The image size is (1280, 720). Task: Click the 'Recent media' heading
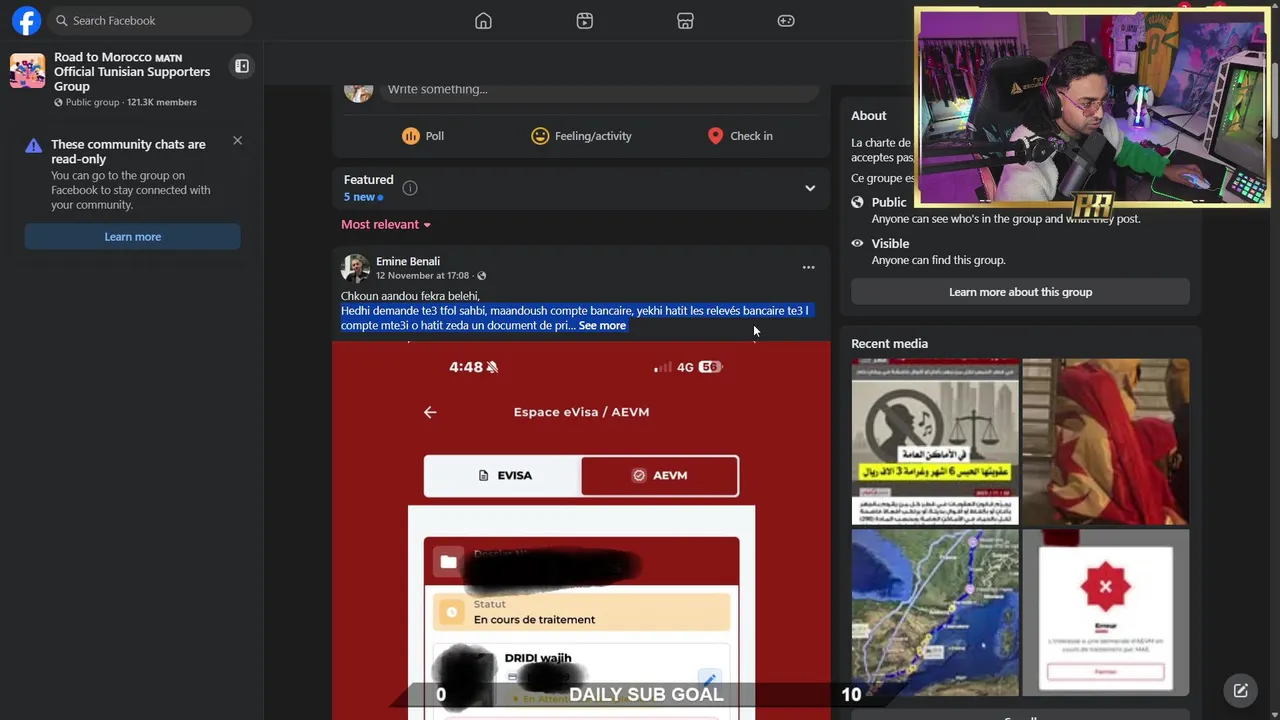889,343
